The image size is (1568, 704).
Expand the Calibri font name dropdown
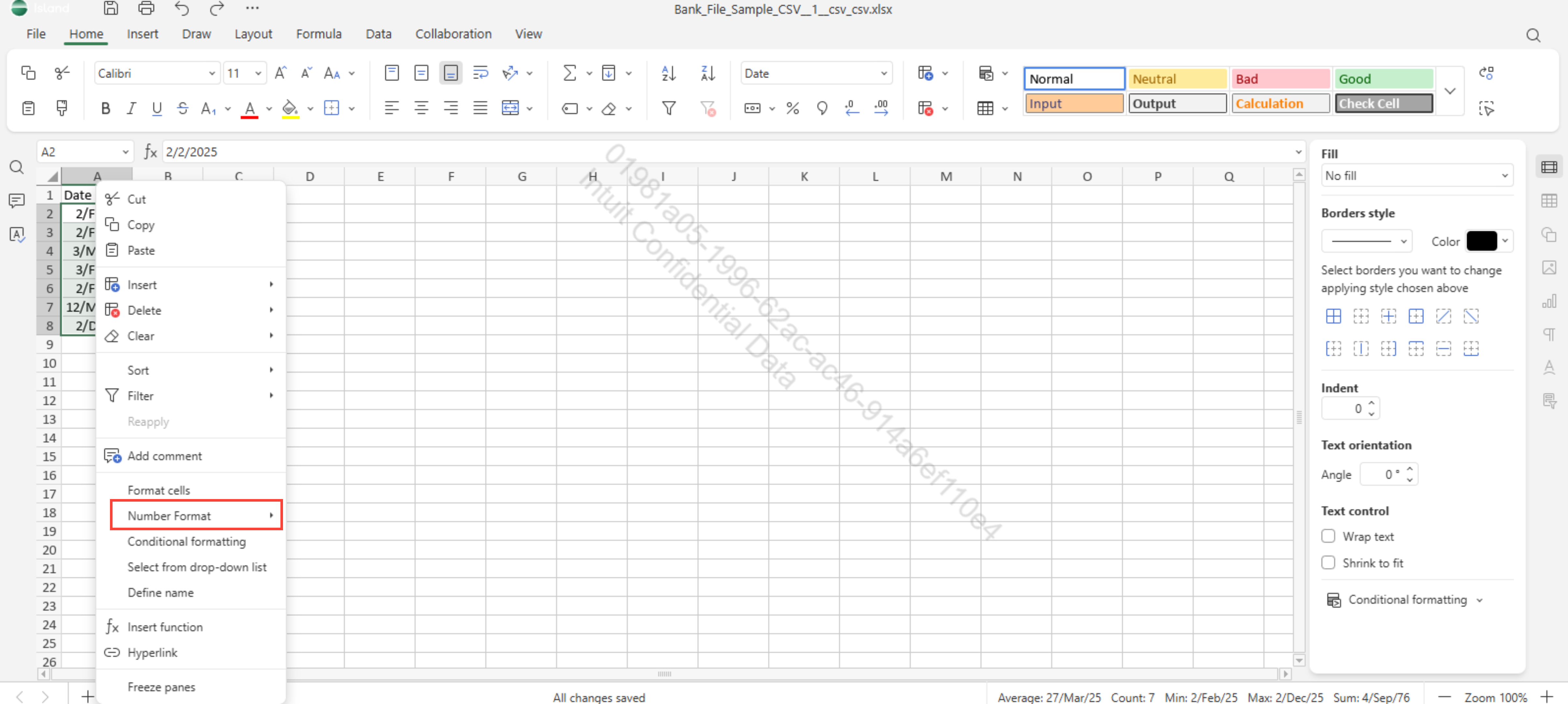(x=156, y=74)
